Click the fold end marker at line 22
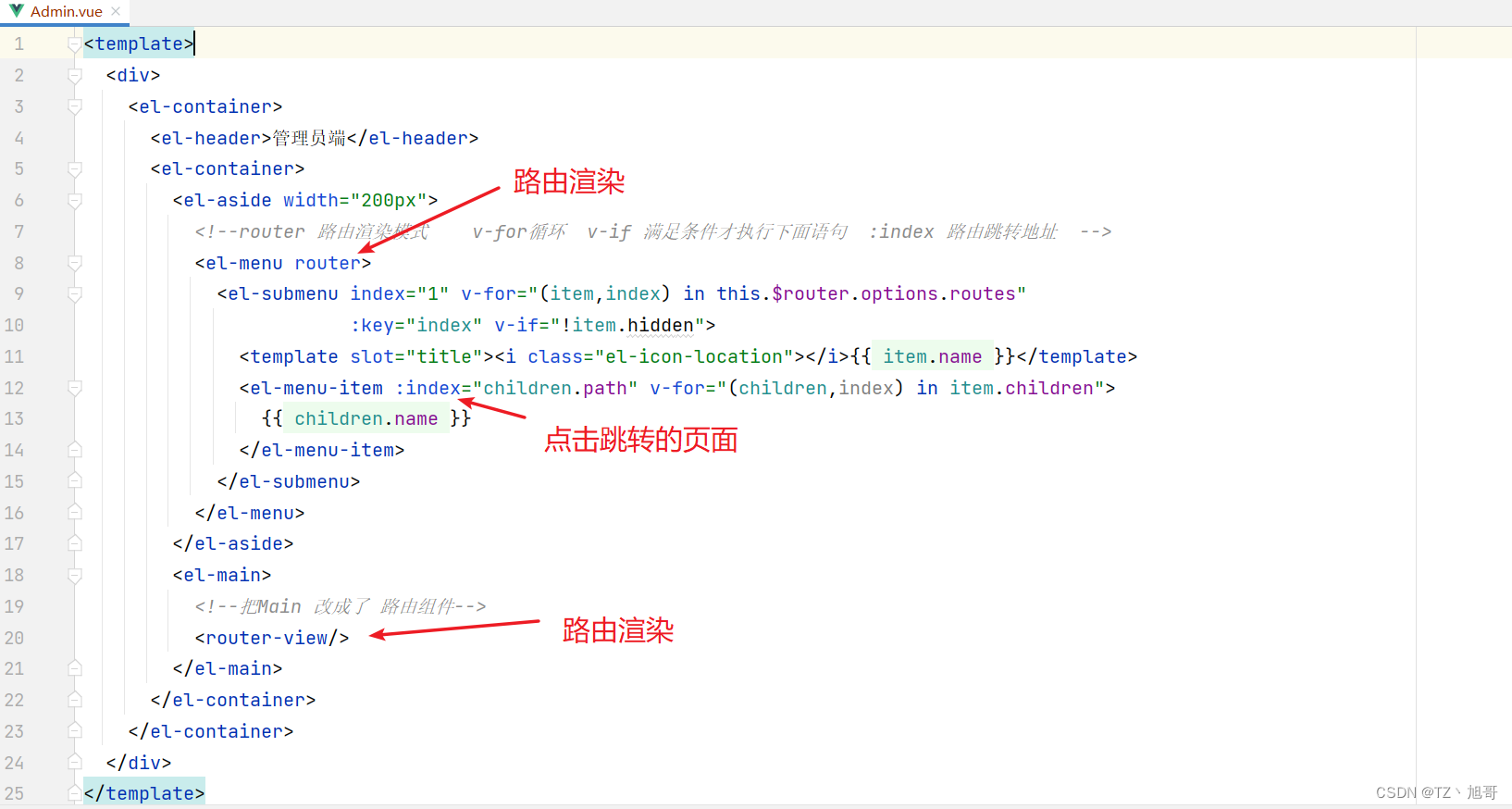The width and height of the screenshot is (1512, 809). point(75,700)
